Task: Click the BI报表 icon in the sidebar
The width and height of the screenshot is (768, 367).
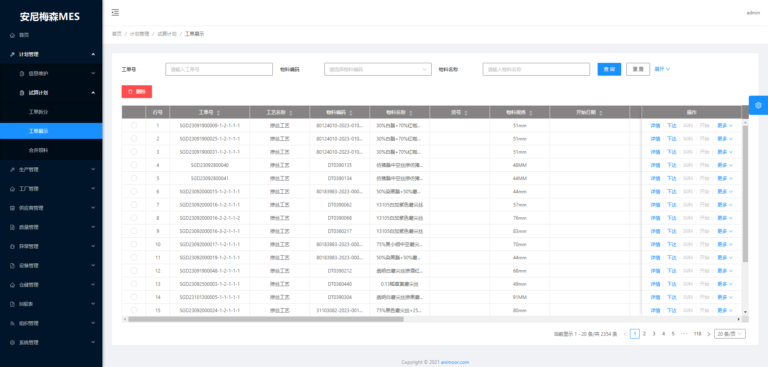Action: tap(12, 304)
